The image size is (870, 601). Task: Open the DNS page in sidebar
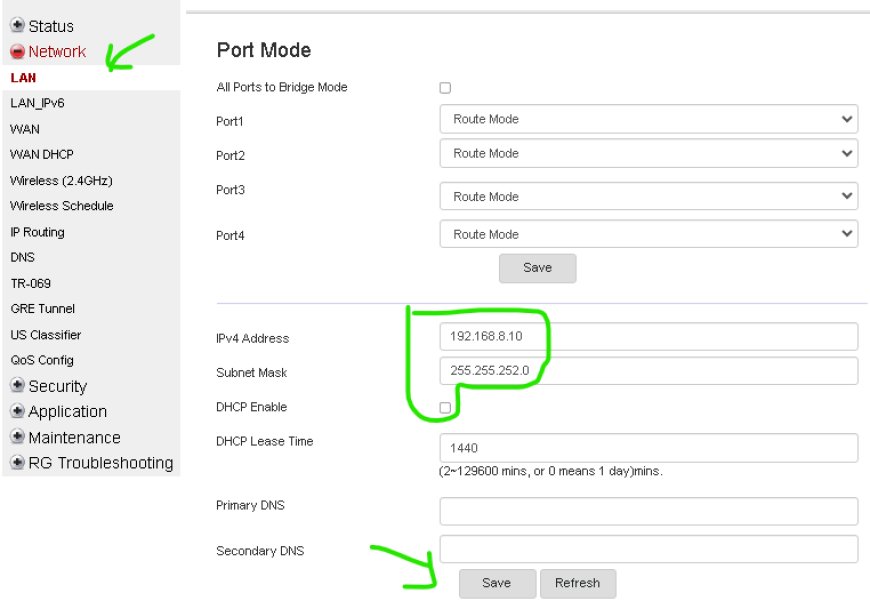pyautogui.click(x=23, y=257)
